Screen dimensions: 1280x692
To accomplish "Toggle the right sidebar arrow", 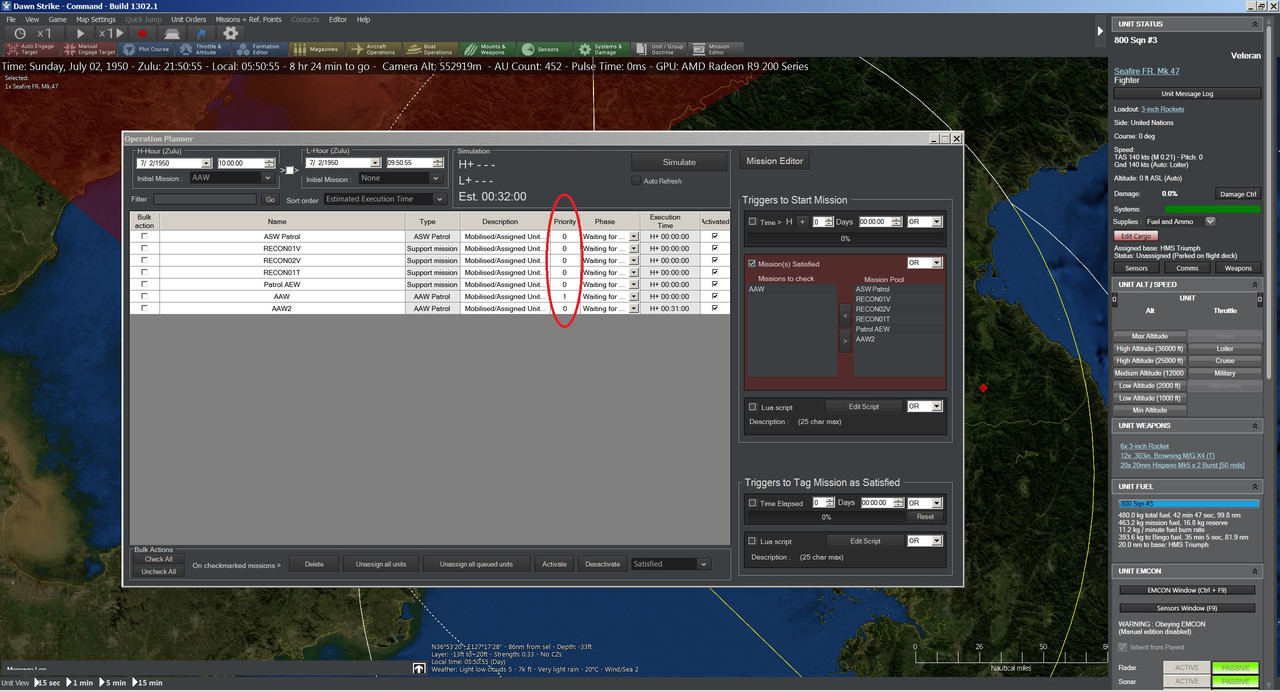I will [x=1101, y=31].
